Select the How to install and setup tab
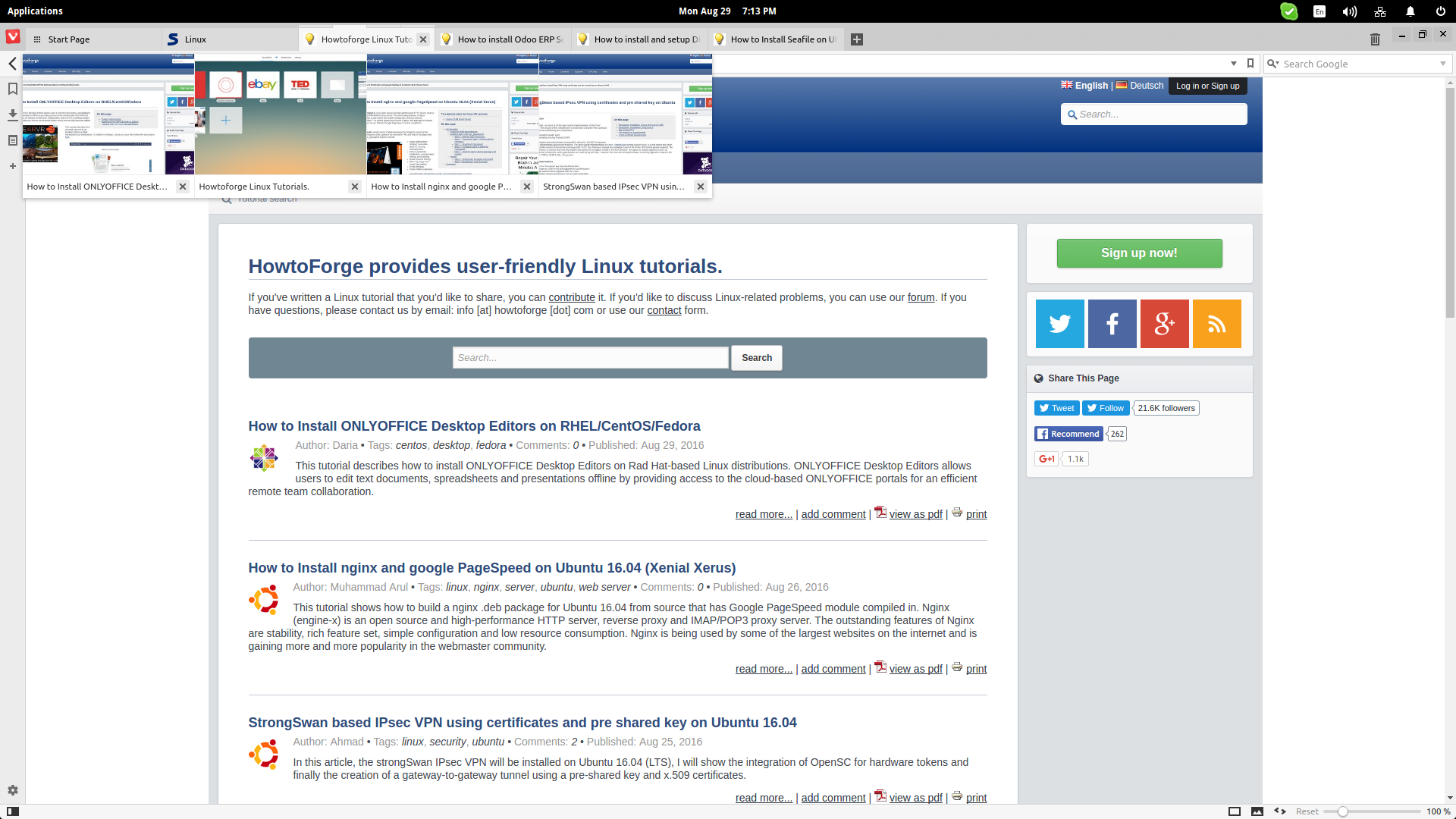 coord(640,39)
